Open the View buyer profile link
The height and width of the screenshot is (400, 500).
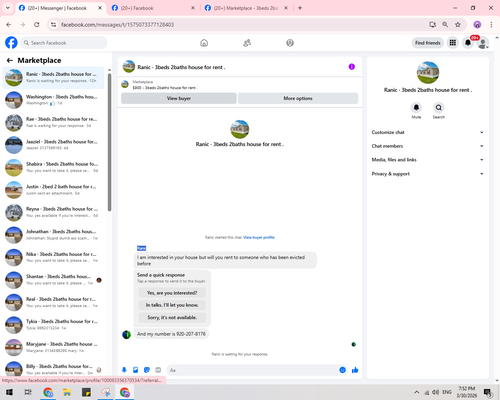click(259, 237)
